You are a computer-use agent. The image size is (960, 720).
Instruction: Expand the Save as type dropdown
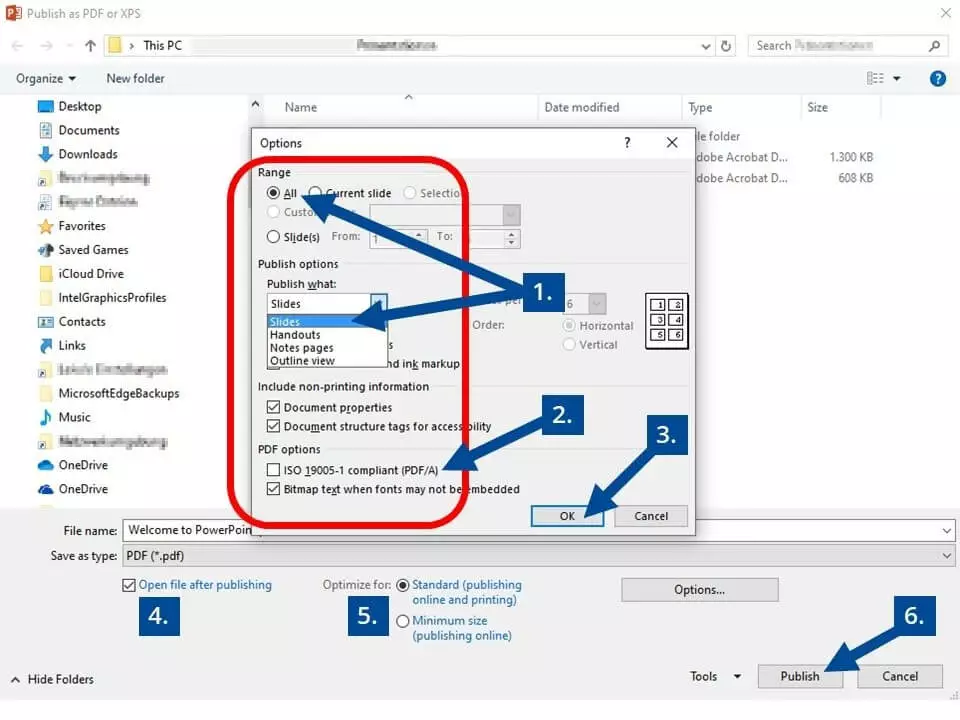(x=945, y=556)
